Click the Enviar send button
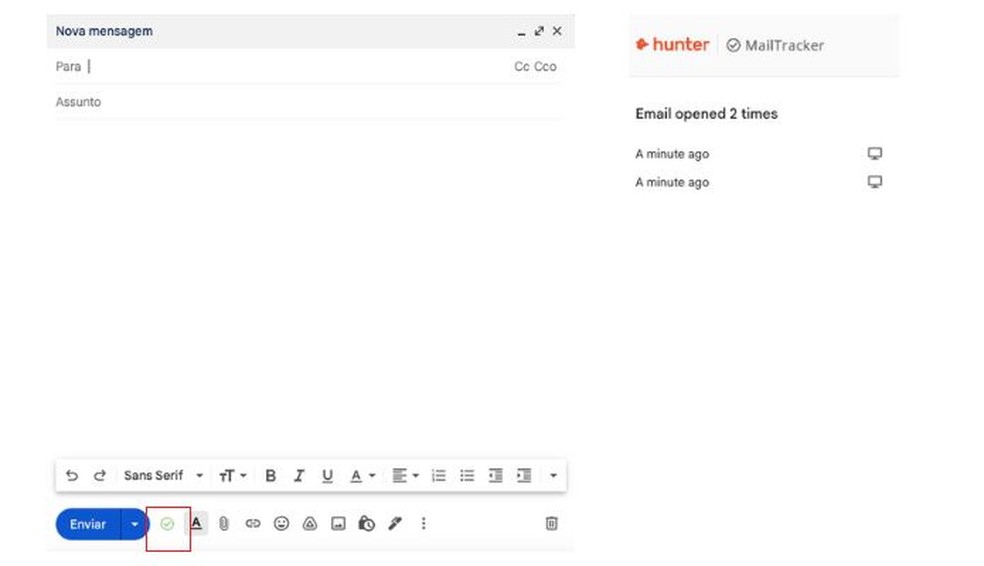Screen dimensions: 984x566 point(88,524)
